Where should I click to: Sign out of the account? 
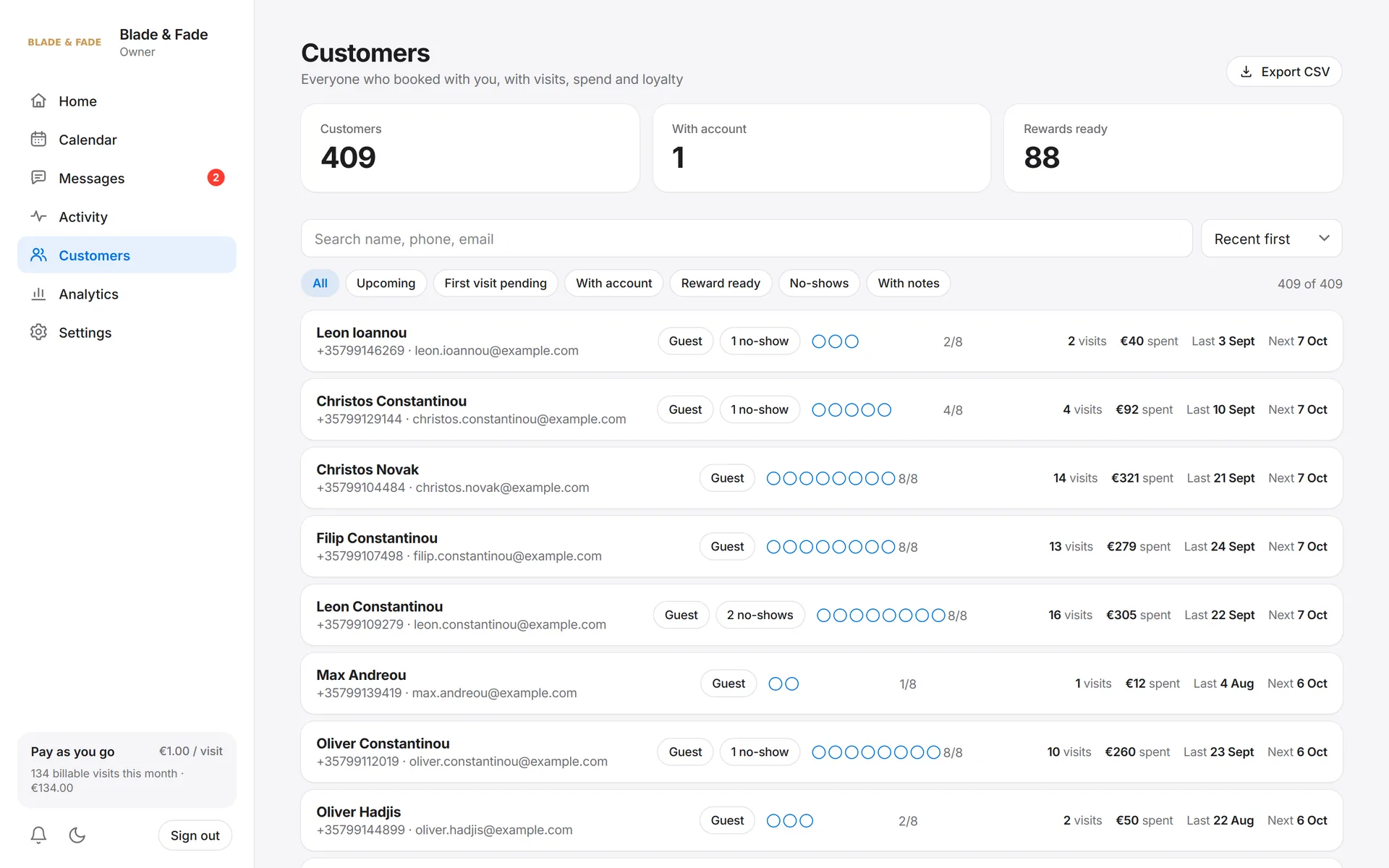click(195, 835)
